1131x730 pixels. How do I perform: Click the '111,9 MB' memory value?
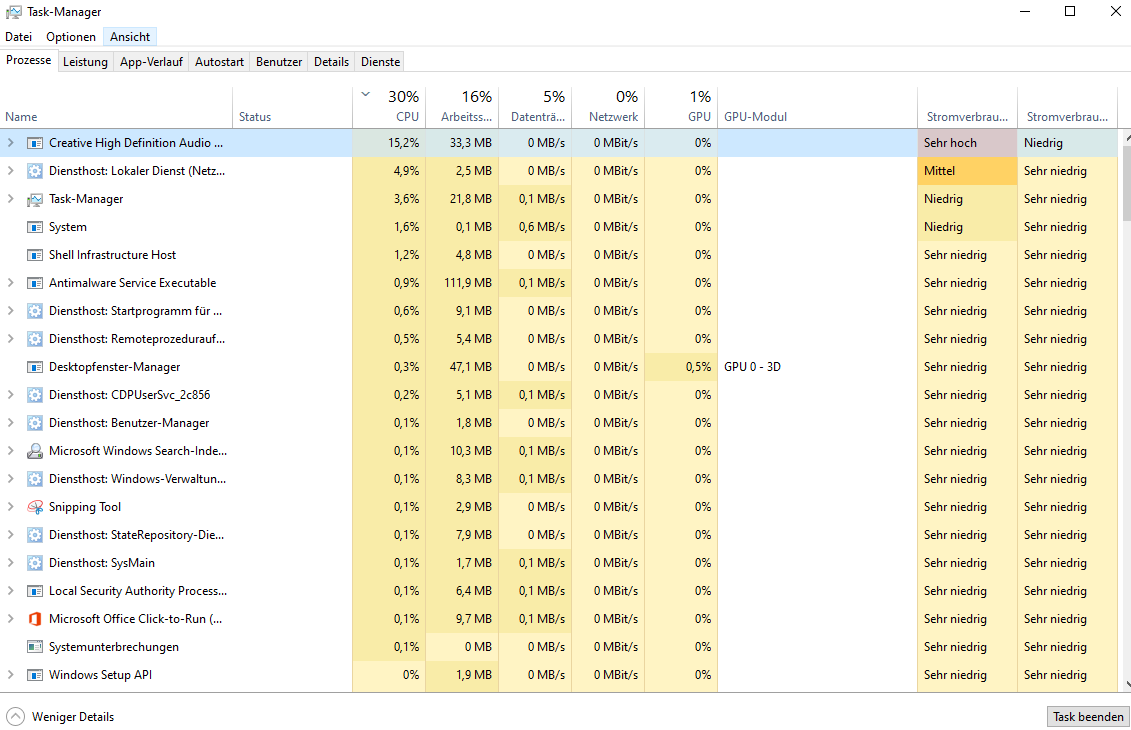click(467, 283)
